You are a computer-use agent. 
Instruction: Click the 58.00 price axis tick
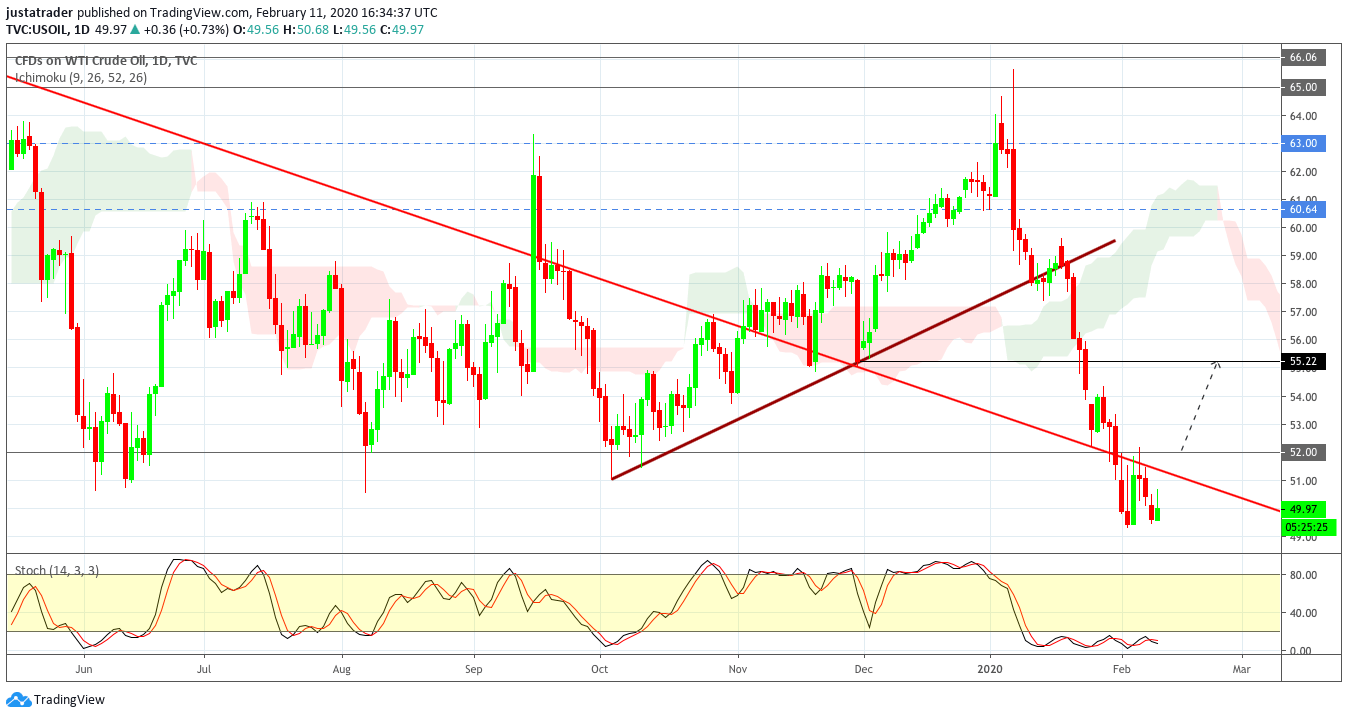click(x=1303, y=284)
